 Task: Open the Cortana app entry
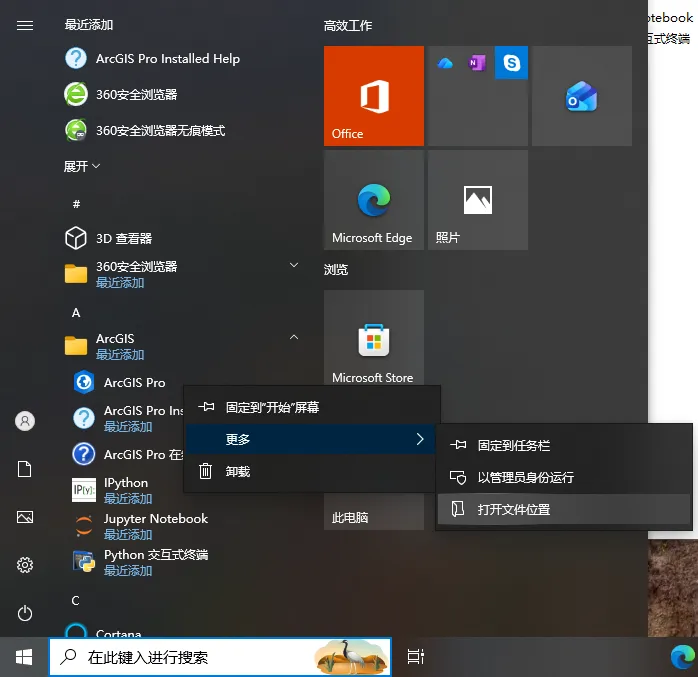[103, 630]
